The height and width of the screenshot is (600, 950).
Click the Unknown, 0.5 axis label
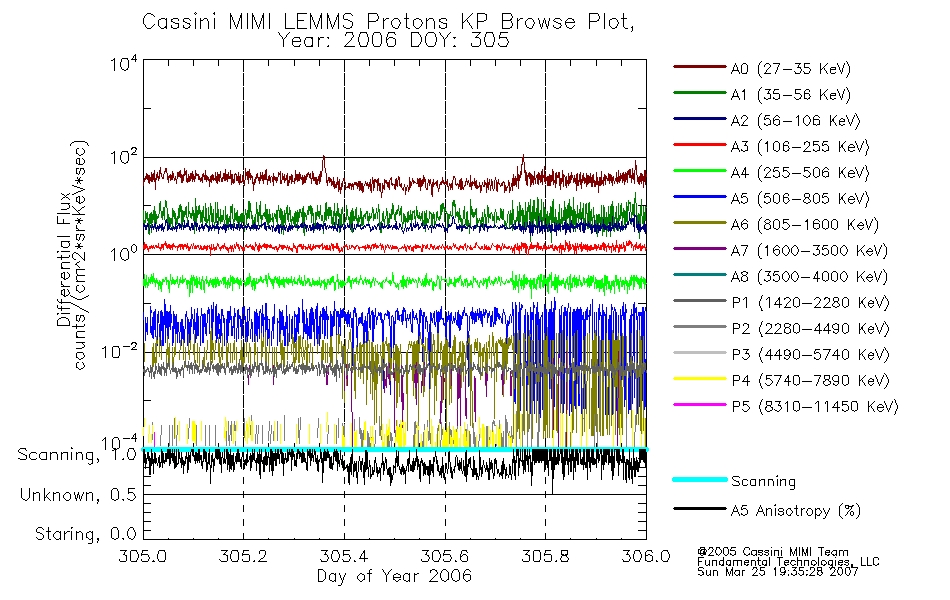coord(78,496)
